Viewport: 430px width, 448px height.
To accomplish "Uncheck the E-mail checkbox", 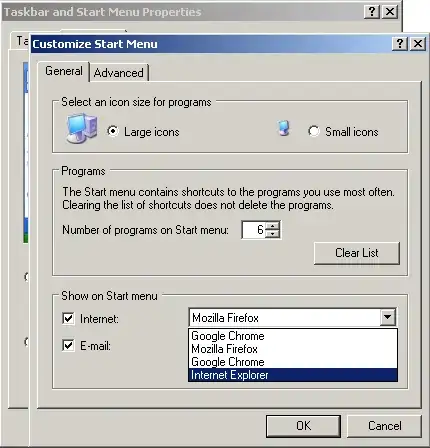I will 68,345.
